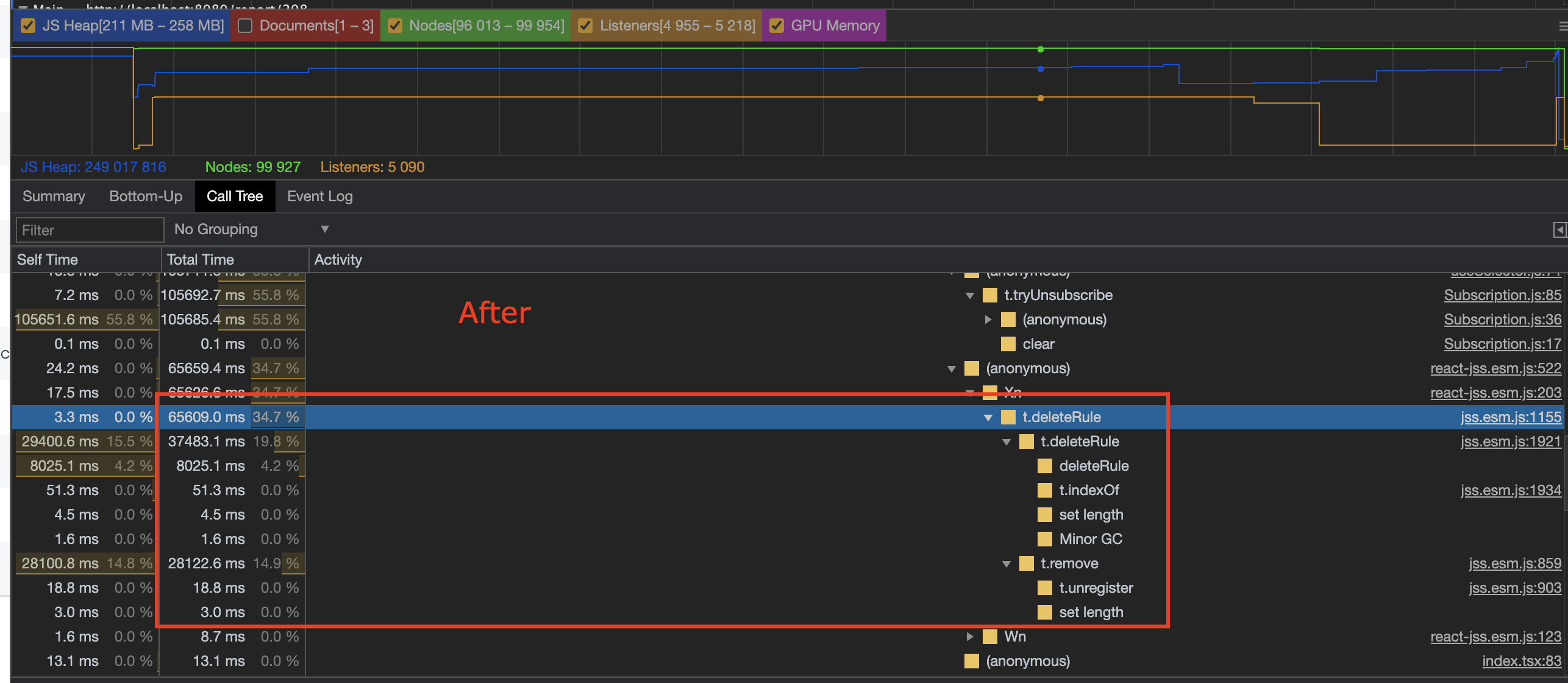This screenshot has height=683, width=1568.
Task: Click the function icon next to deleteRule
Action: 1044,466
